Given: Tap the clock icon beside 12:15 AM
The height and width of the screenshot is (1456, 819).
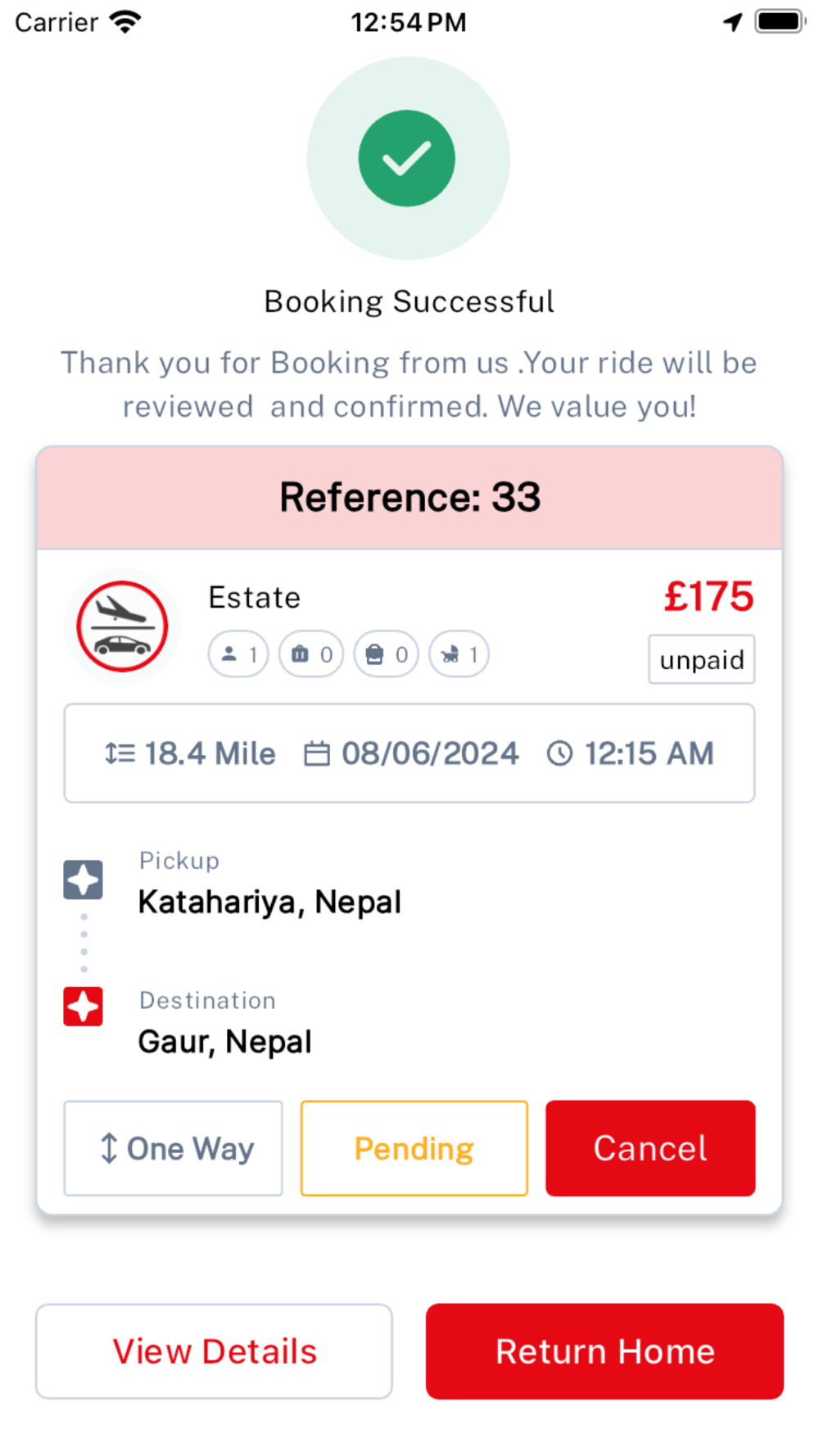Looking at the screenshot, I should (559, 753).
